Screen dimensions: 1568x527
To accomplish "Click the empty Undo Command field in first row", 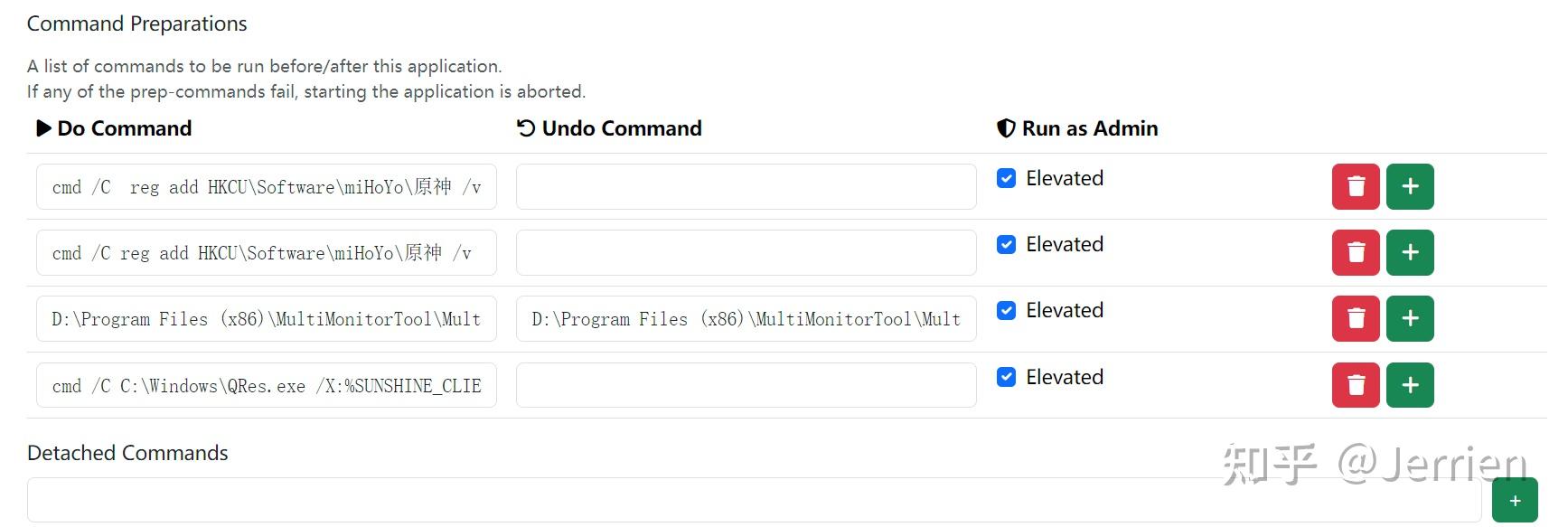I will click(x=746, y=186).
